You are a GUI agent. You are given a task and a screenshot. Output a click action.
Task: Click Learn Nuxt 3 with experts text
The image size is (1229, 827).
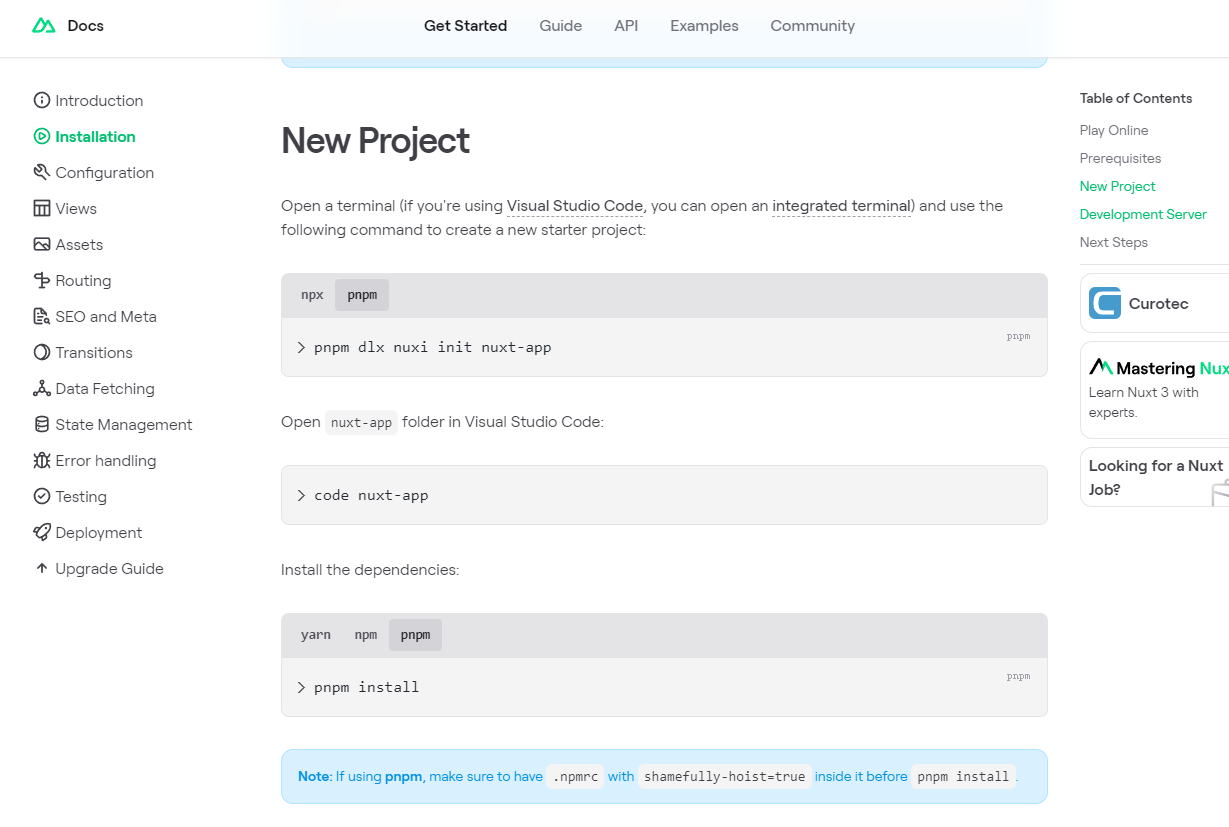click(x=1144, y=402)
